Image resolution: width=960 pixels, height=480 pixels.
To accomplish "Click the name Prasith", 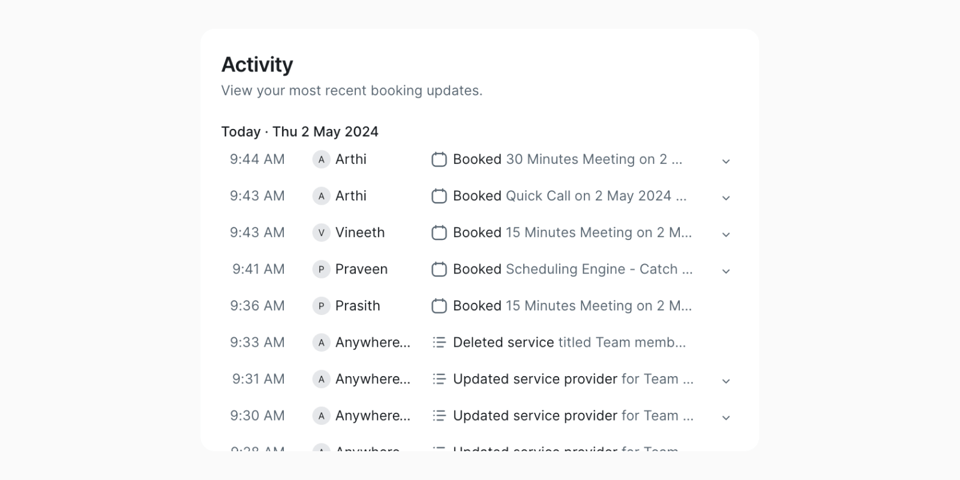I will coord(358,306).
